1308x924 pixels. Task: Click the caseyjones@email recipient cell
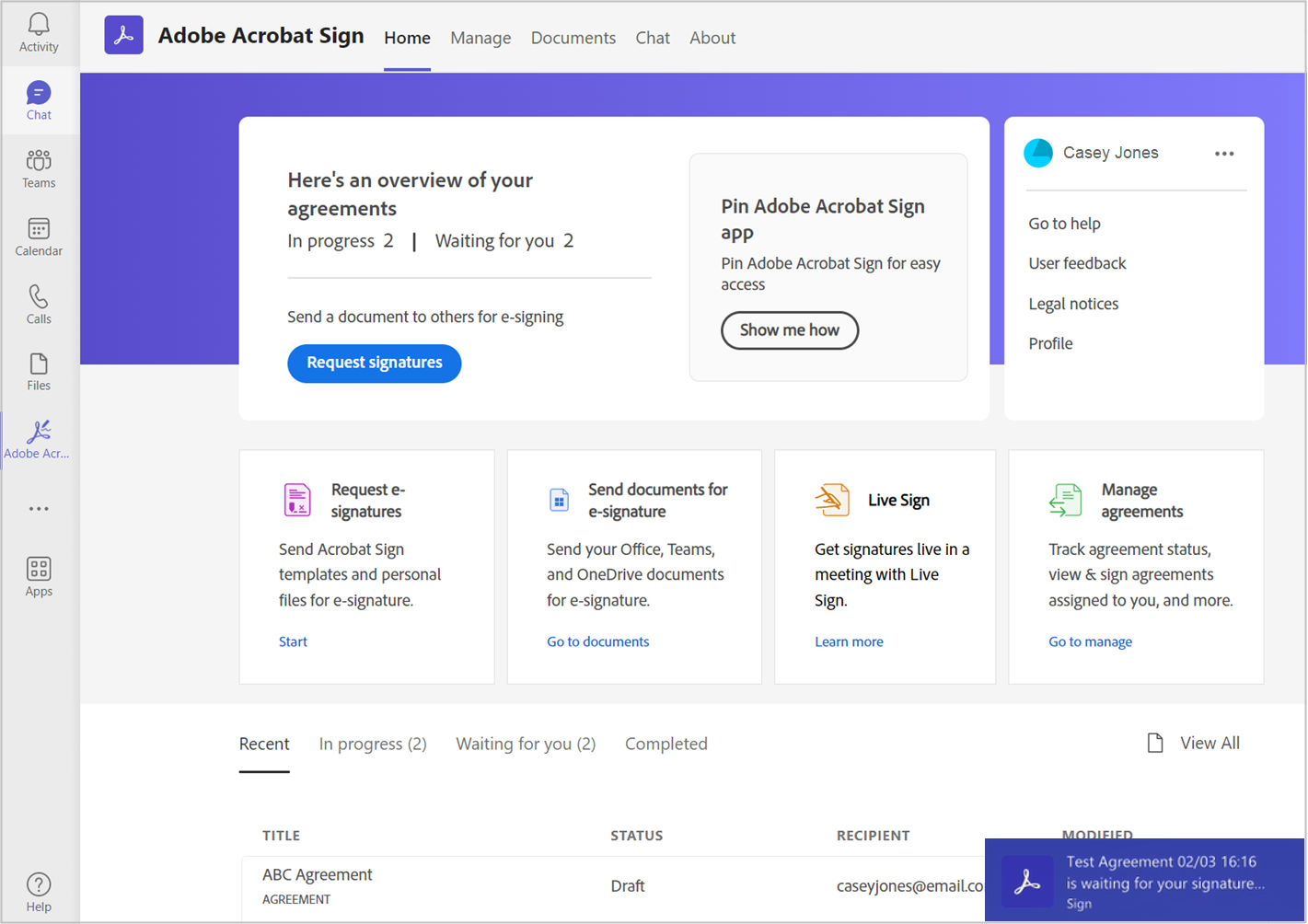[910, 886]
